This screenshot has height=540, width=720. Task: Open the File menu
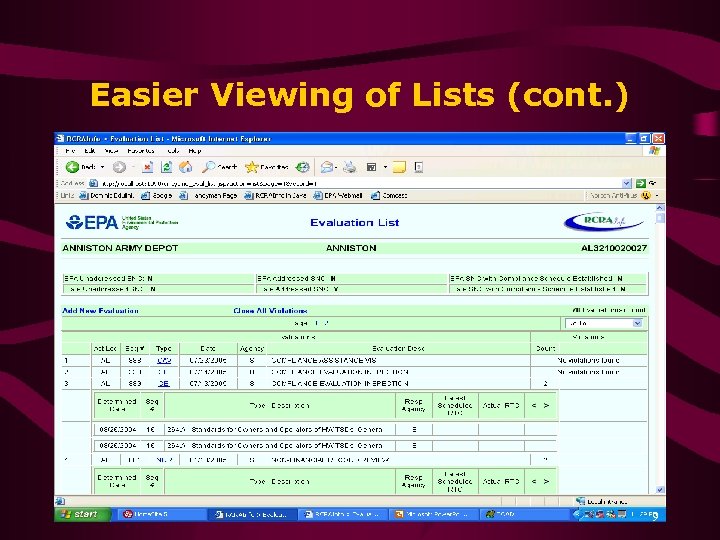pyautogui.click(x=70, y=151)
